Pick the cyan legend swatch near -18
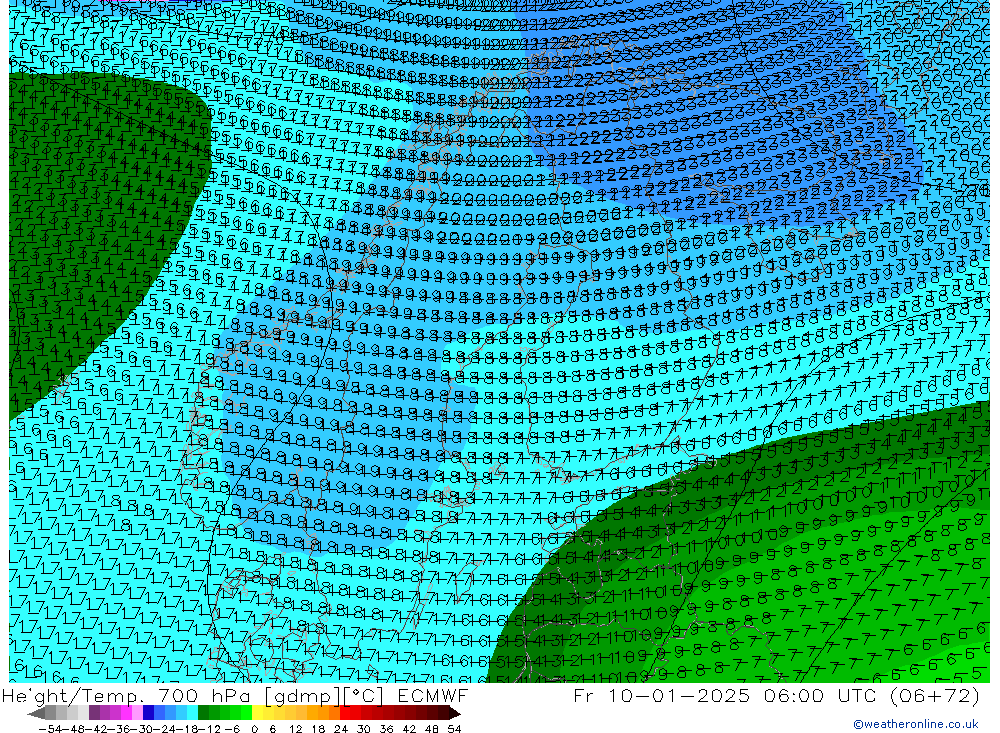 [x=193, y=713]
